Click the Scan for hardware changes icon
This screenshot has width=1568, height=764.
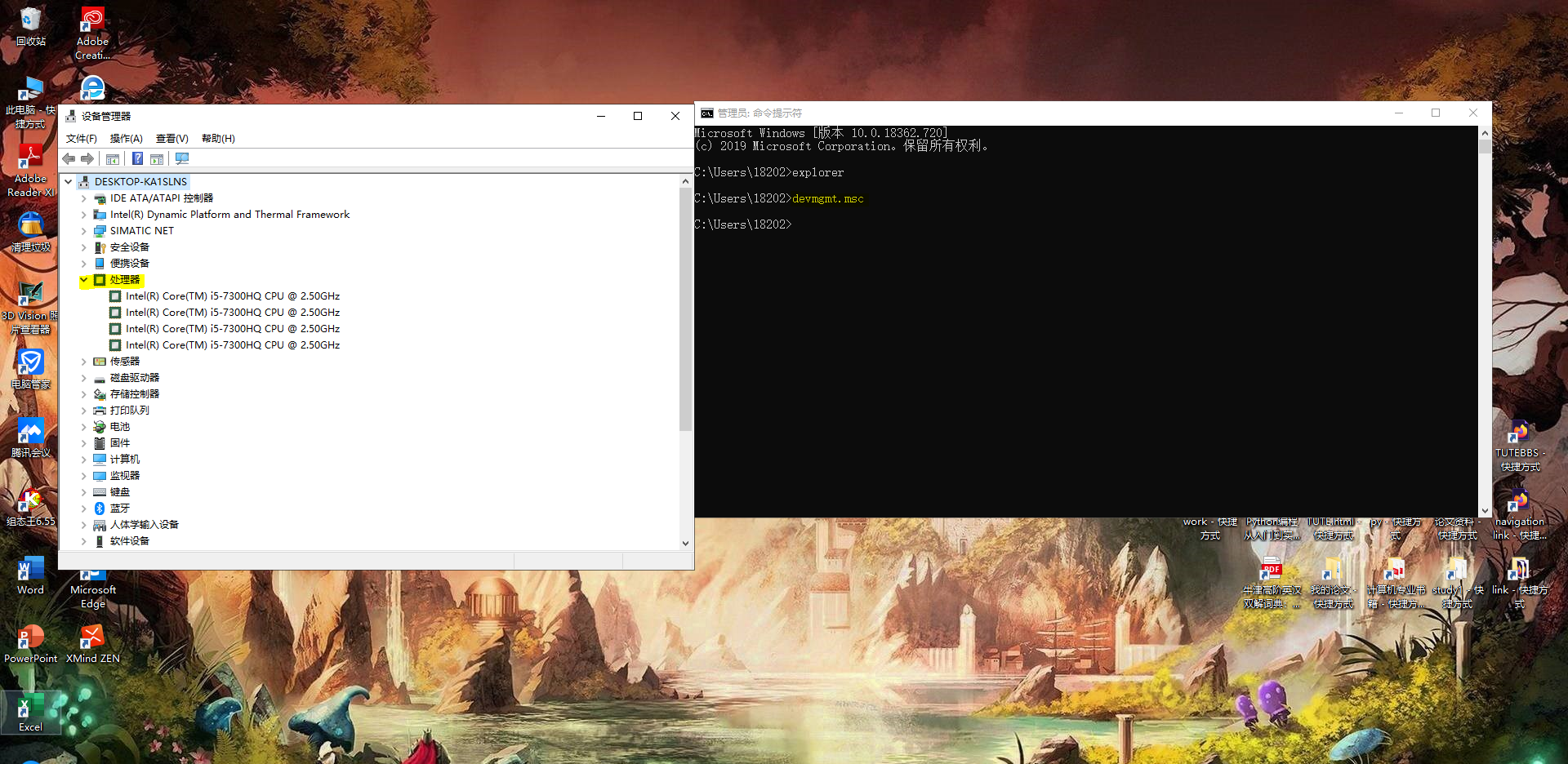click(182, 159)
